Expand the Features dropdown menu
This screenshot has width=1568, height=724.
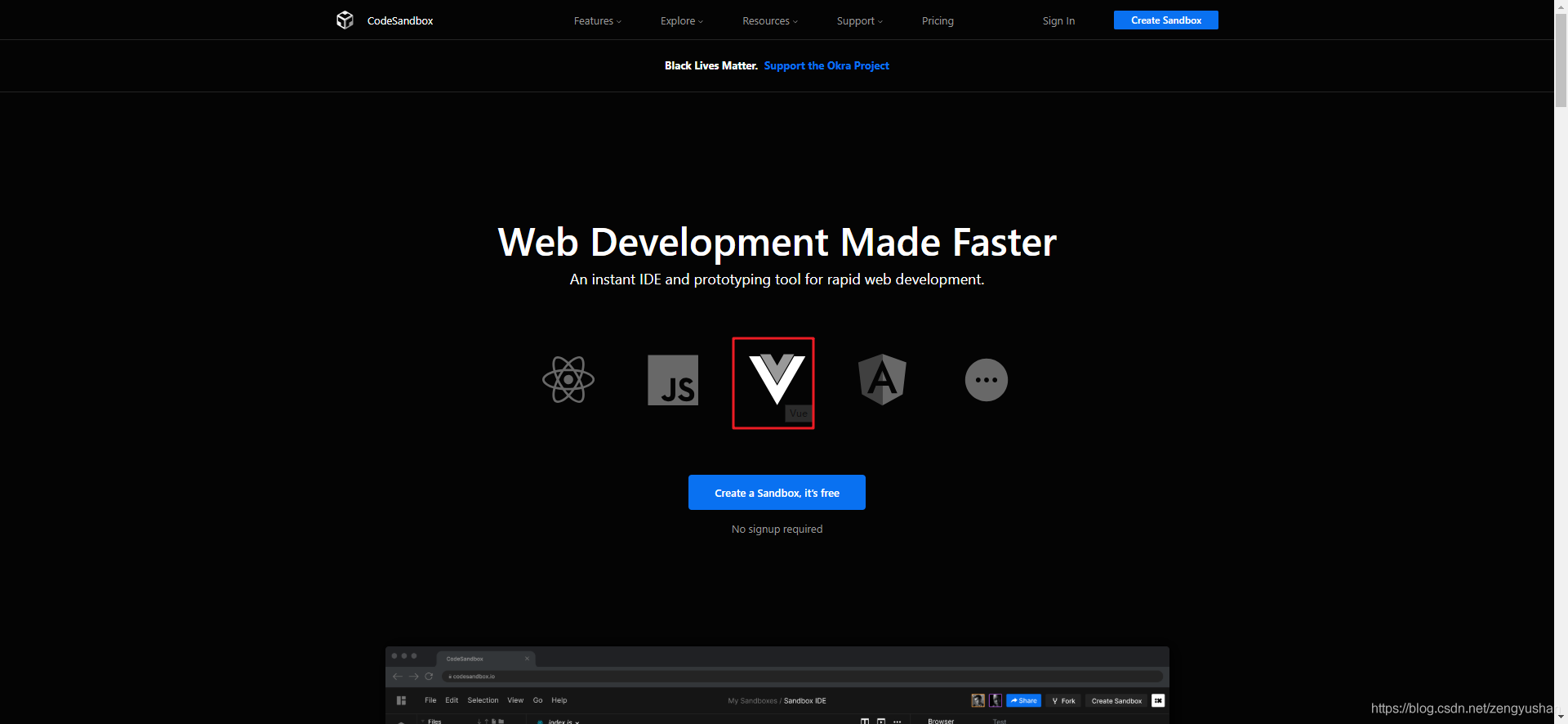(598, 20)
